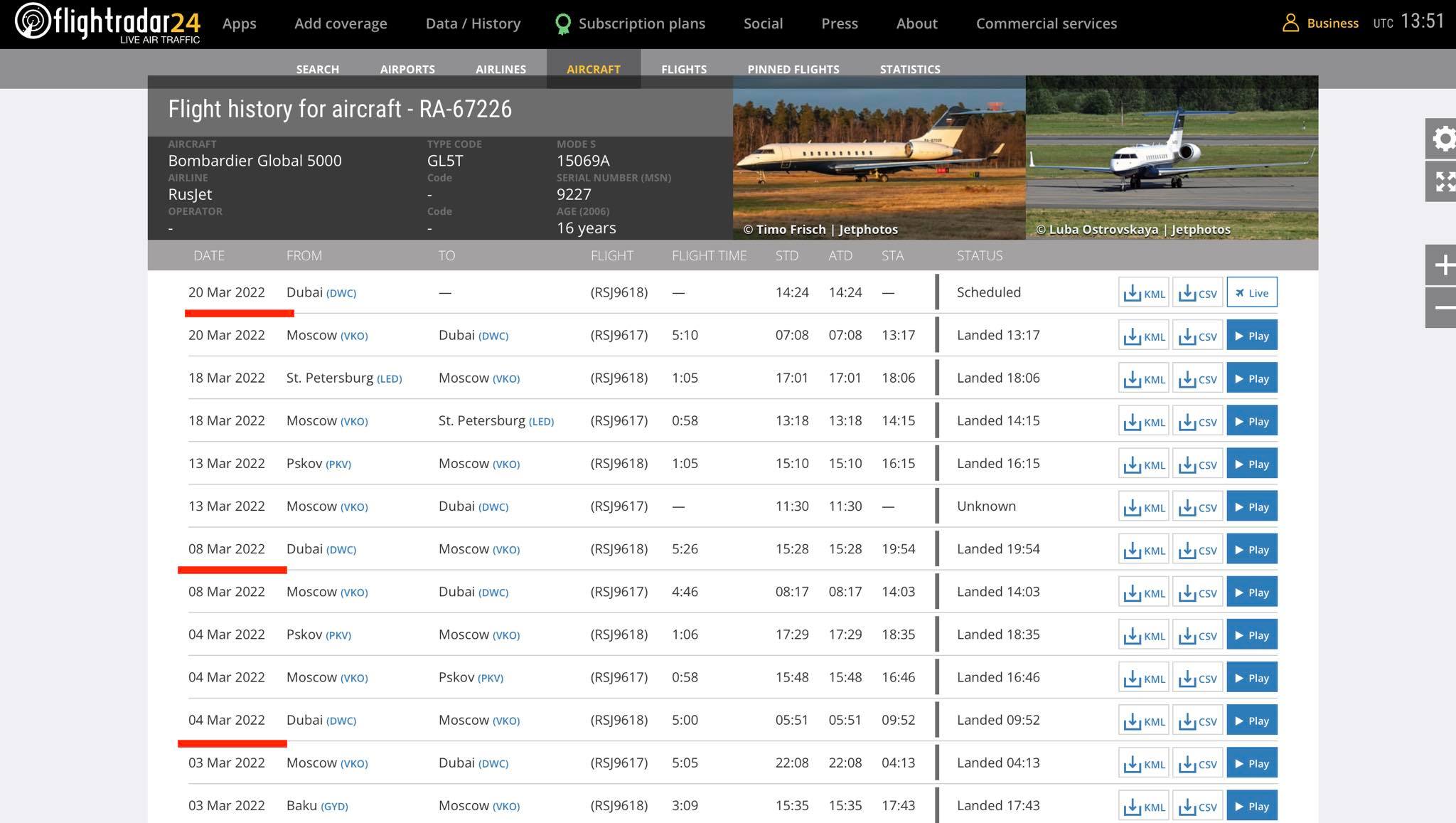The image size is (1456, 823).
Task: Play the Baku to Moscow flight
Action: coord(1251,806)
